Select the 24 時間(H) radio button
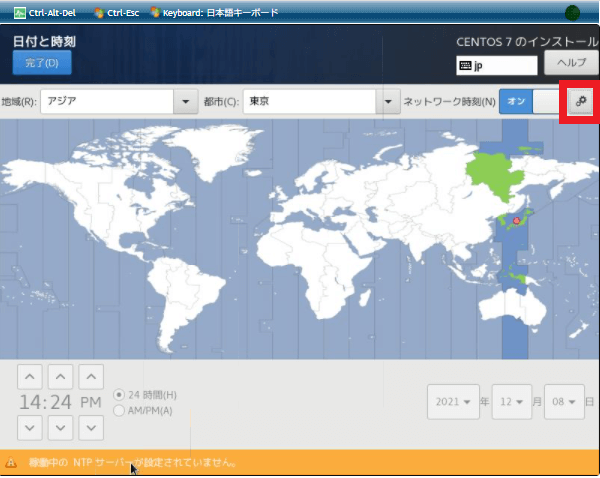The image size is (600, 478). 119,395
